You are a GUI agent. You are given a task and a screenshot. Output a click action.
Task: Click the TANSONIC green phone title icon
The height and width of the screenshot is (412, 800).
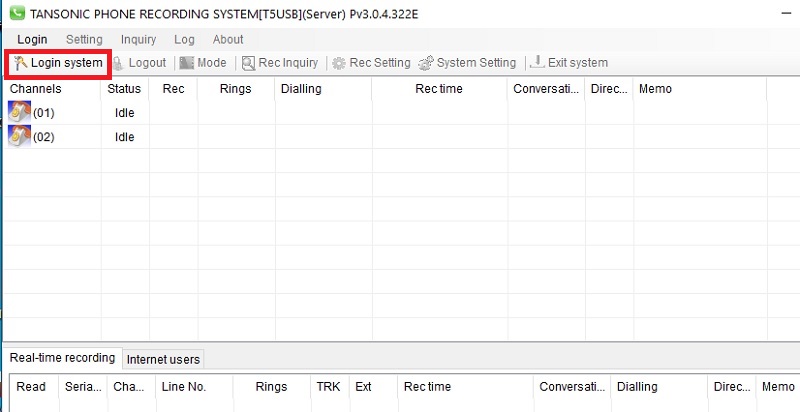click(x=15, y=12)
